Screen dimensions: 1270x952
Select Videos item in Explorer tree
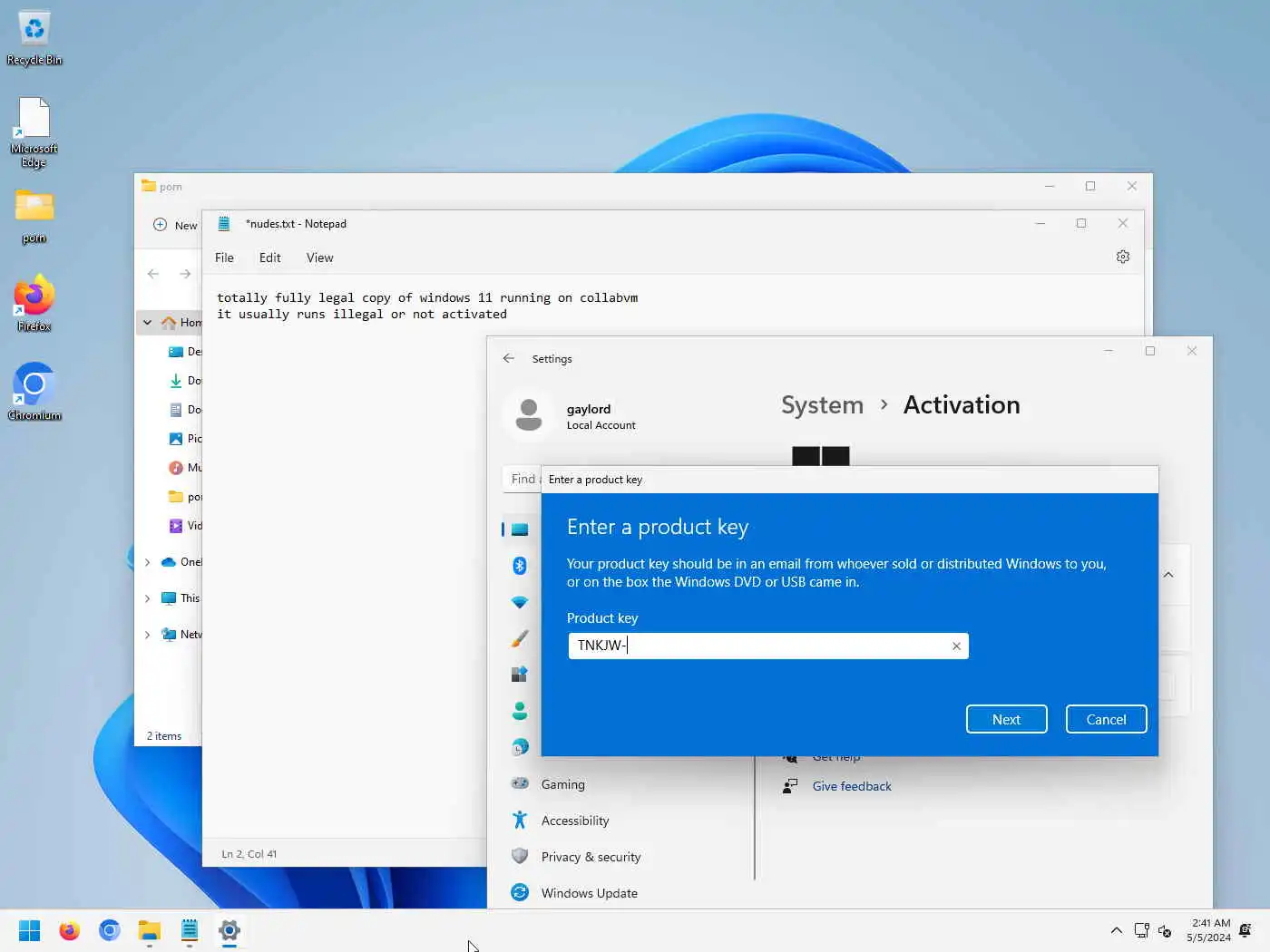click(x=185, y=526)
